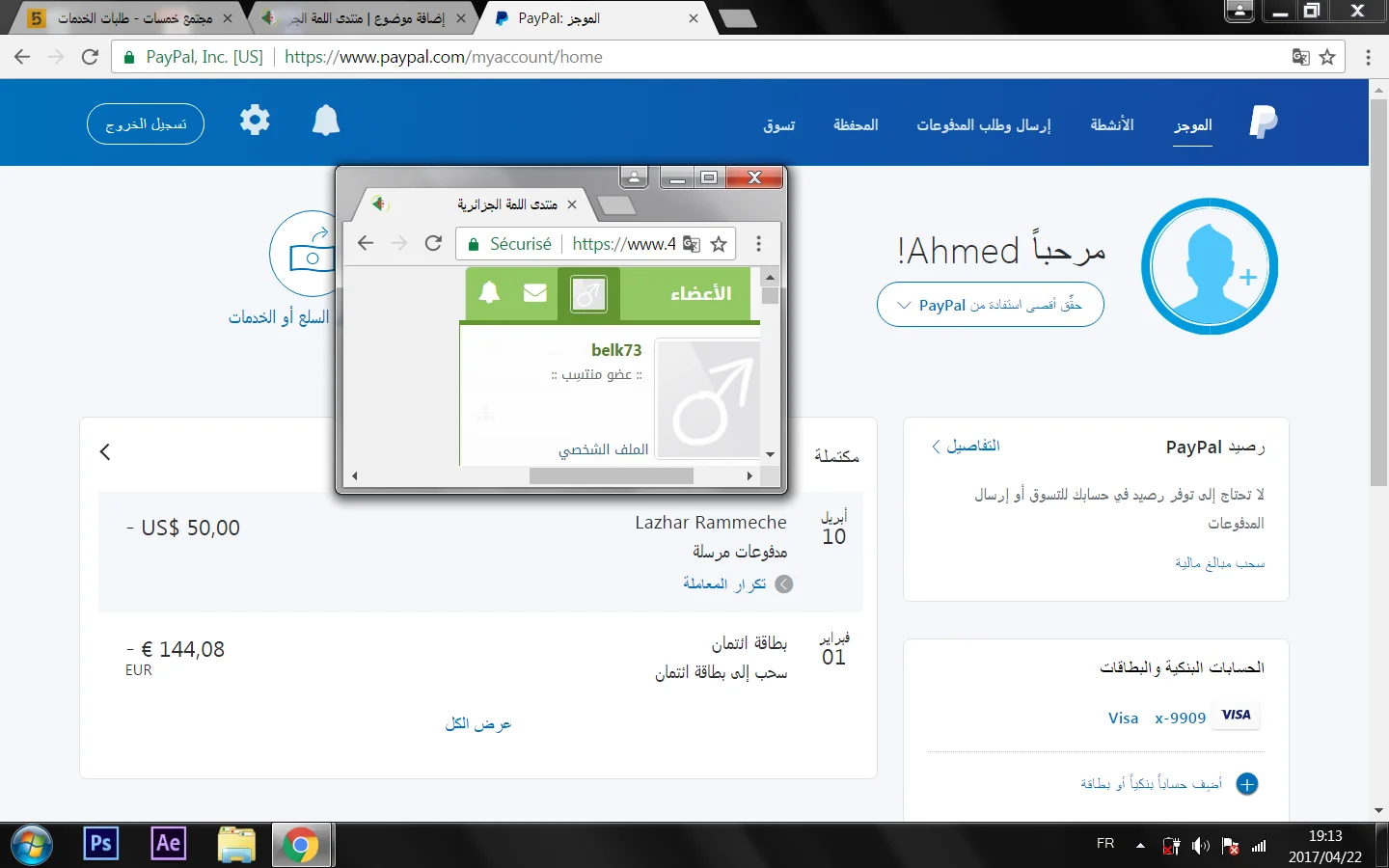Go back in the small forum window
The height and width of the screenshot is (868, 1389).
pos(365,243)
